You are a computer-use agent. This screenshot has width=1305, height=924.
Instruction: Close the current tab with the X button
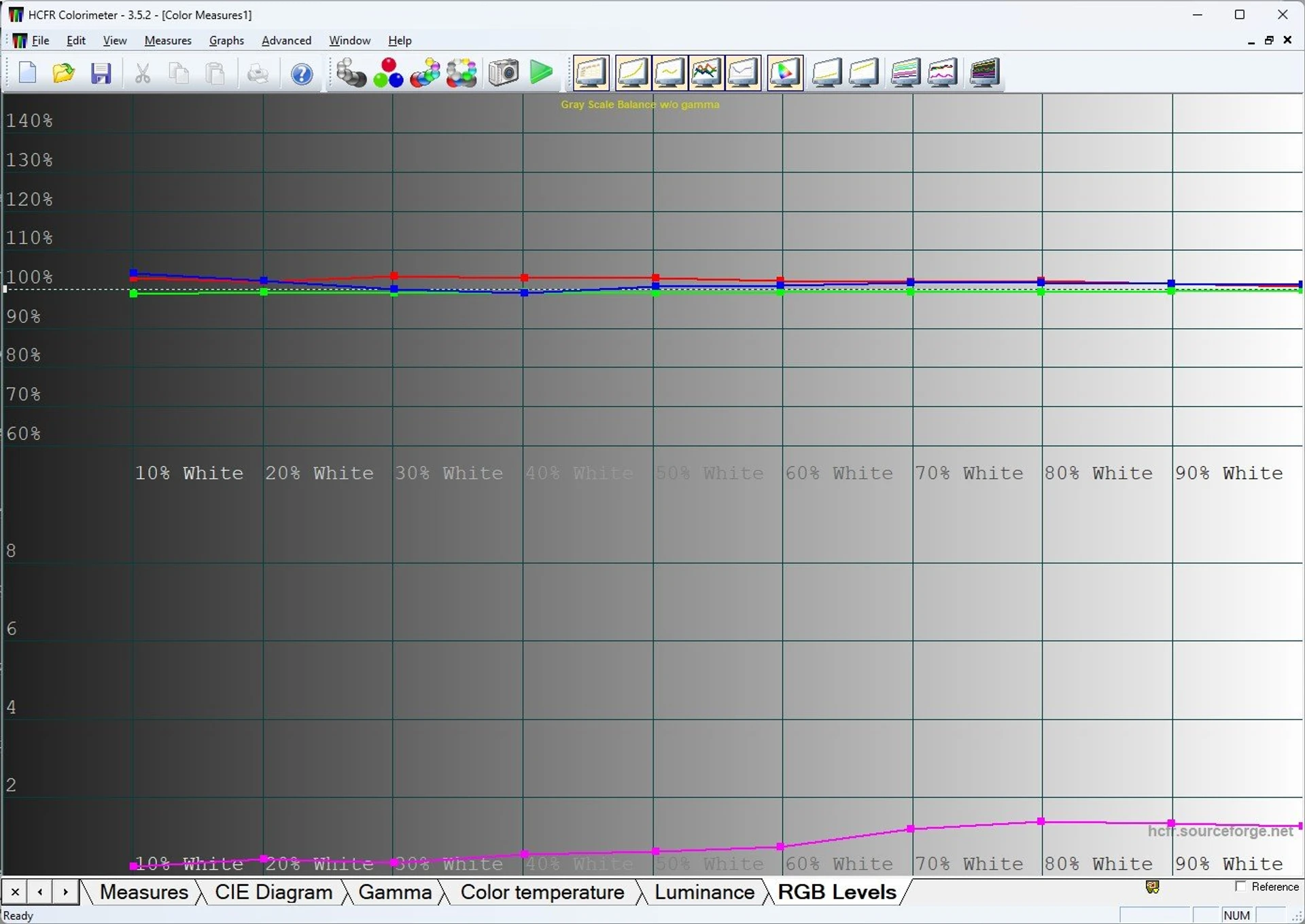(x=15, y=892)
